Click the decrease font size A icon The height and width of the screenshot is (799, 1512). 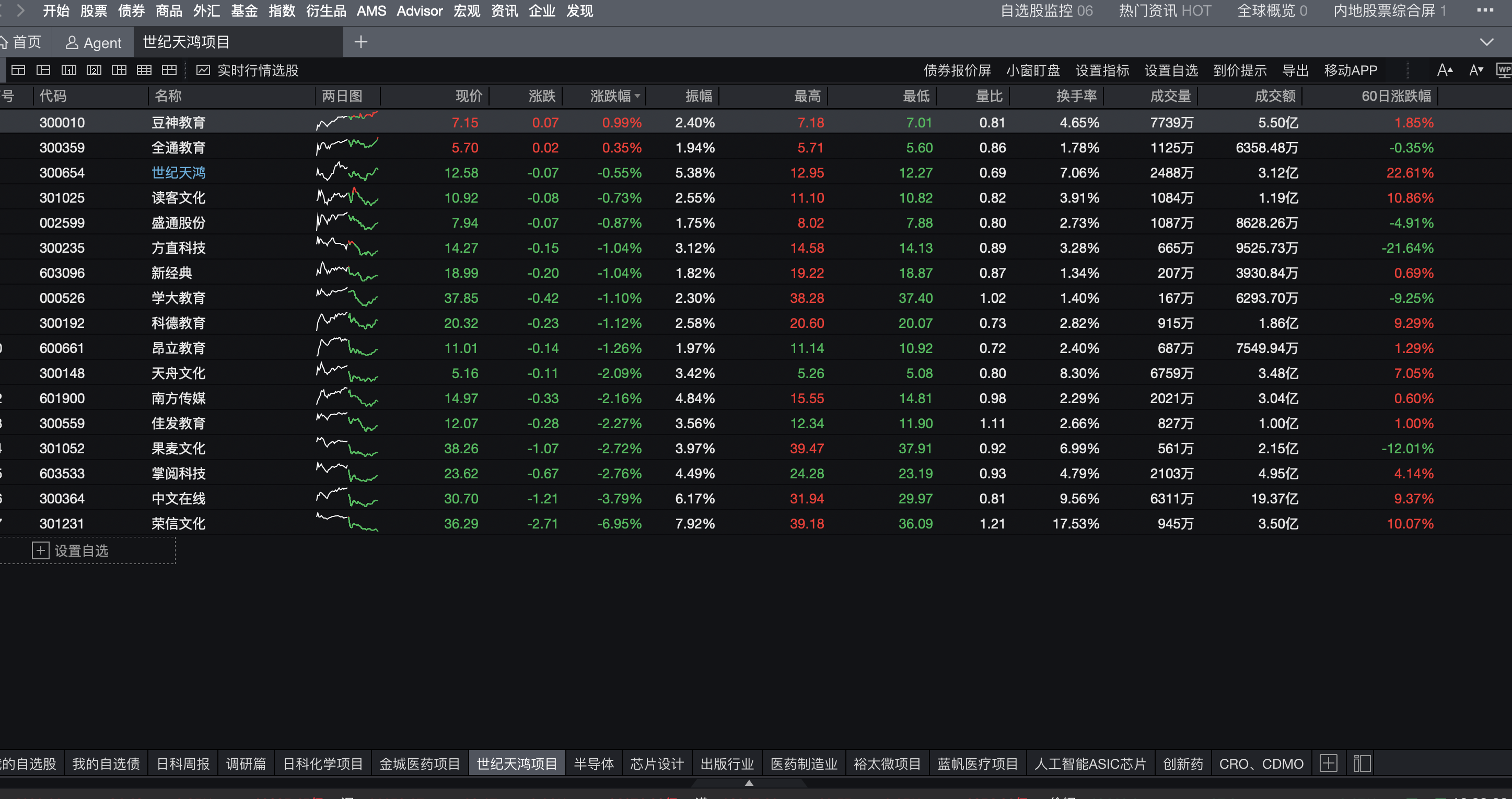pos(1475,70)
